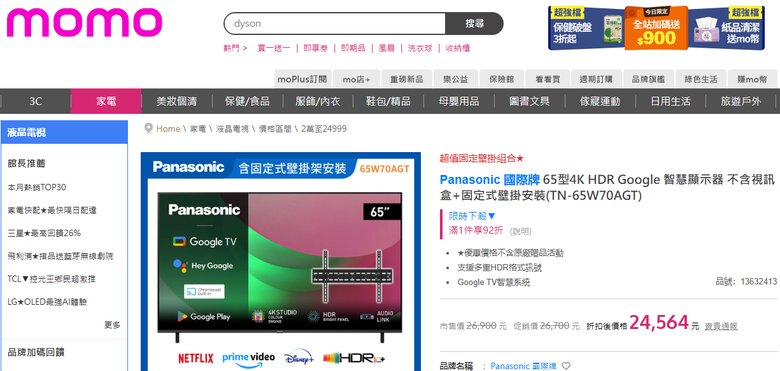The height and width of the screenshot is (371, 780).
Task: Select the 服飾/內衣 category
Action: (318, 101)
